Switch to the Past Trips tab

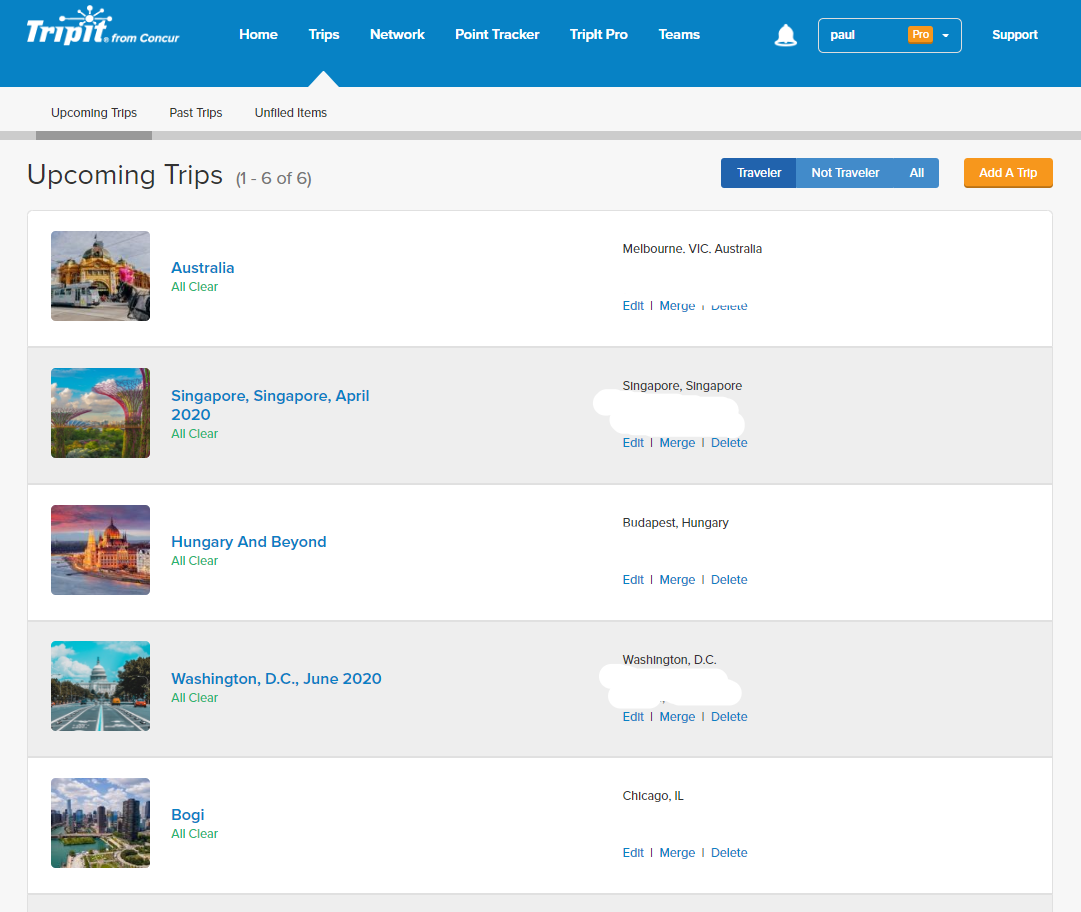point(196,112)
